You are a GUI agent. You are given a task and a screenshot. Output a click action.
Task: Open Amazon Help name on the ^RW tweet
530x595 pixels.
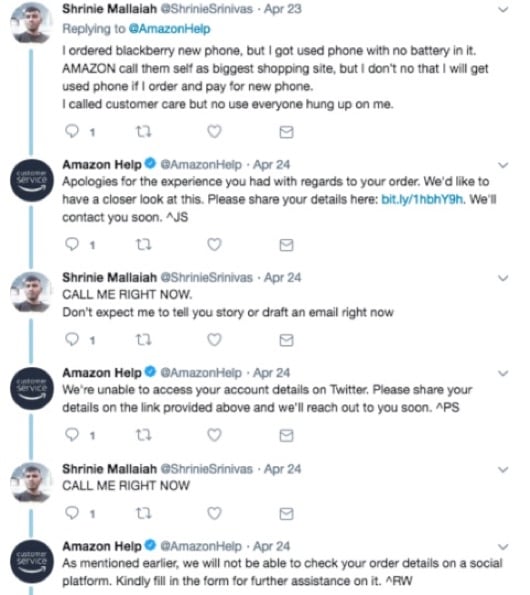102,546
